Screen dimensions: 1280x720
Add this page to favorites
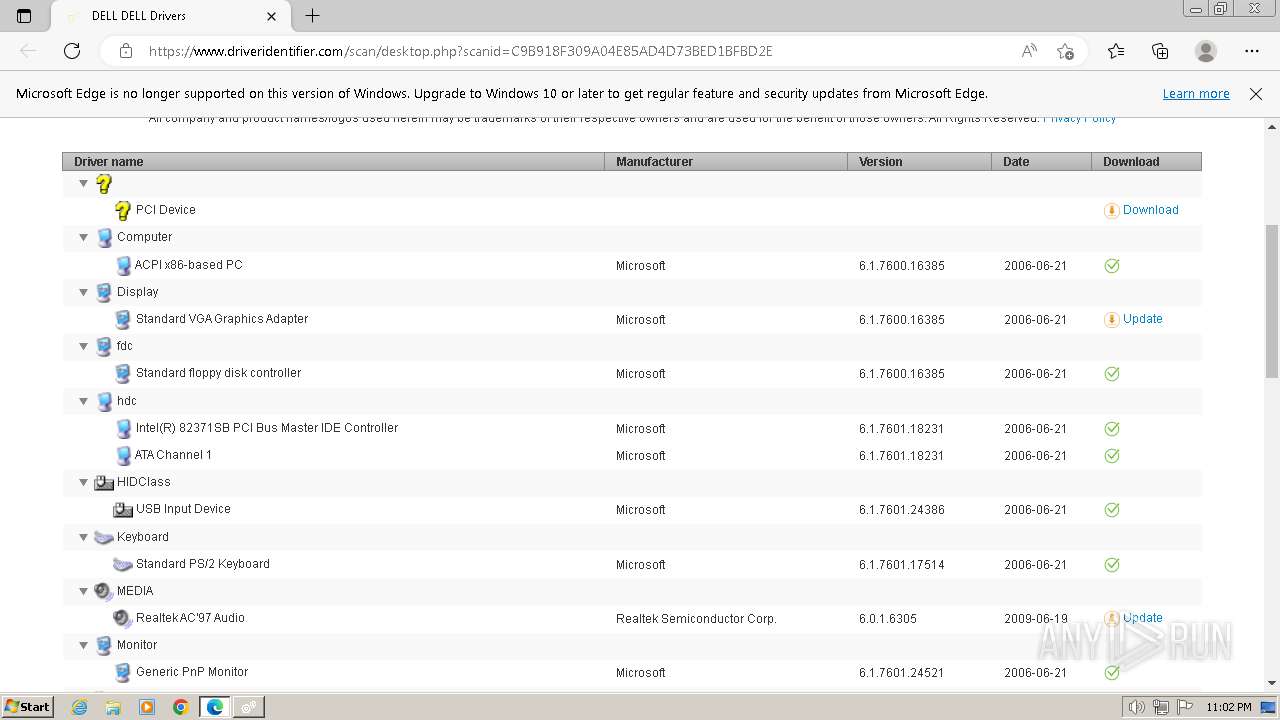point(1065,51)
